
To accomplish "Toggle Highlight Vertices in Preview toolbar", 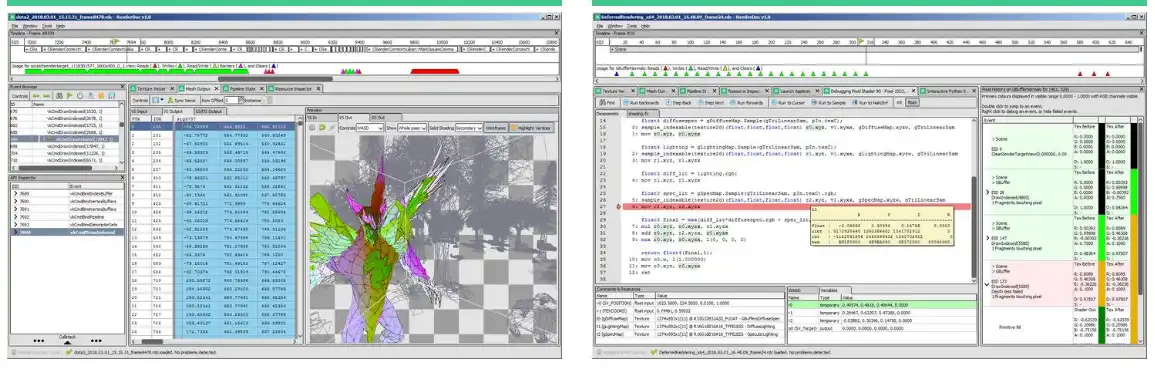I will pyautogui.click(x=531, y=128).
